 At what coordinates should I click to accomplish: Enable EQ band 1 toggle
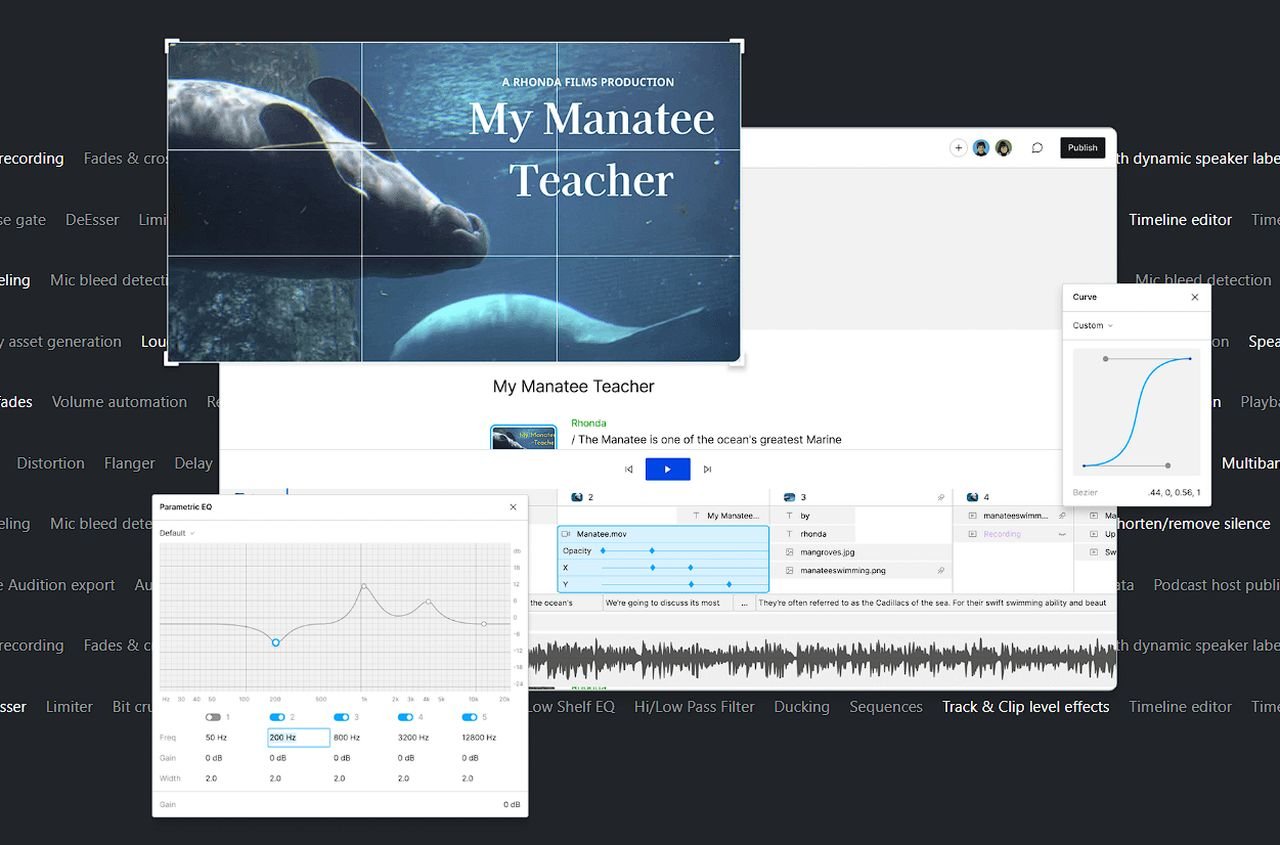pos(213,717)
